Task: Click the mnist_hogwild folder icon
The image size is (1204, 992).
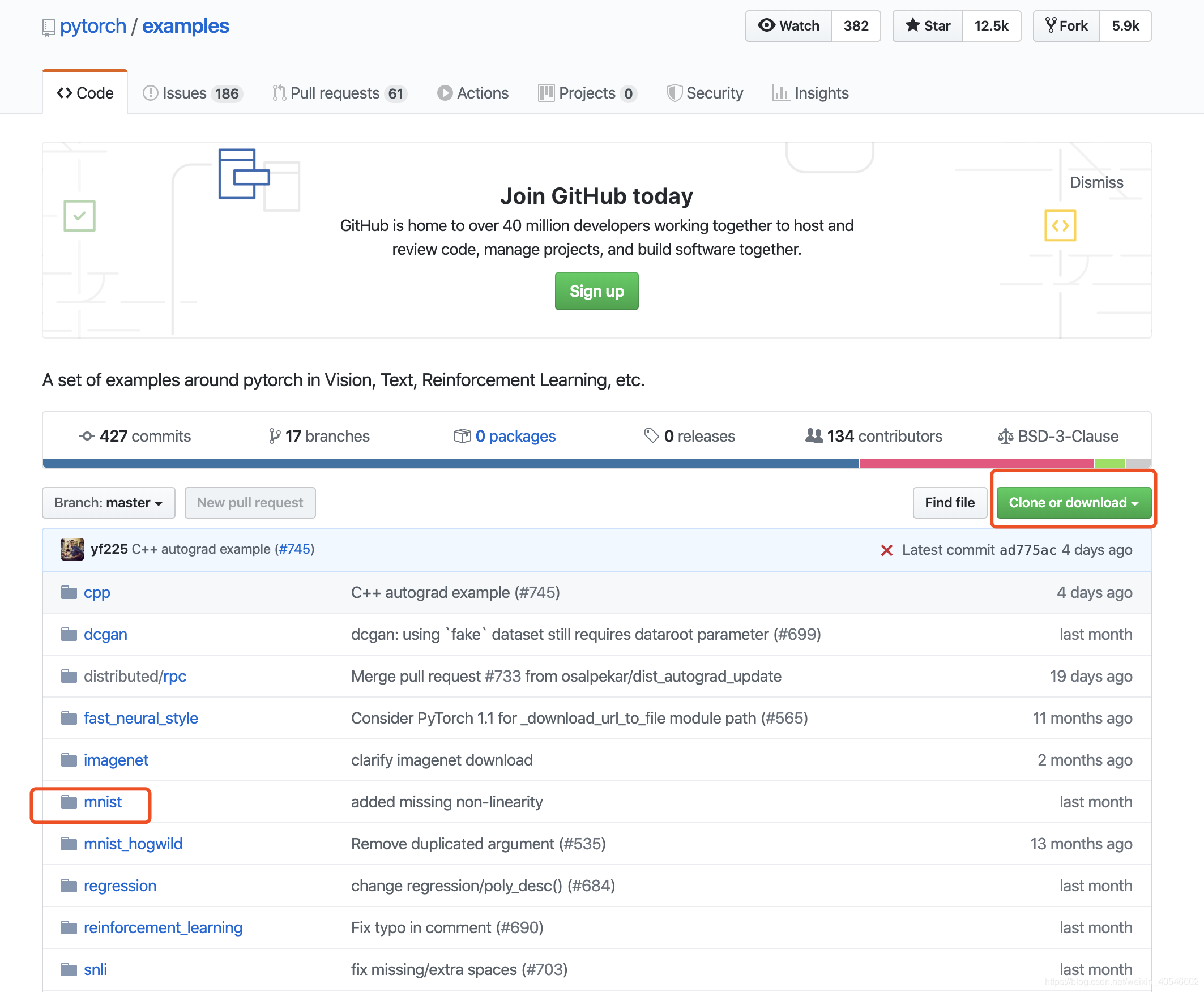Action: tap(69, 844)
